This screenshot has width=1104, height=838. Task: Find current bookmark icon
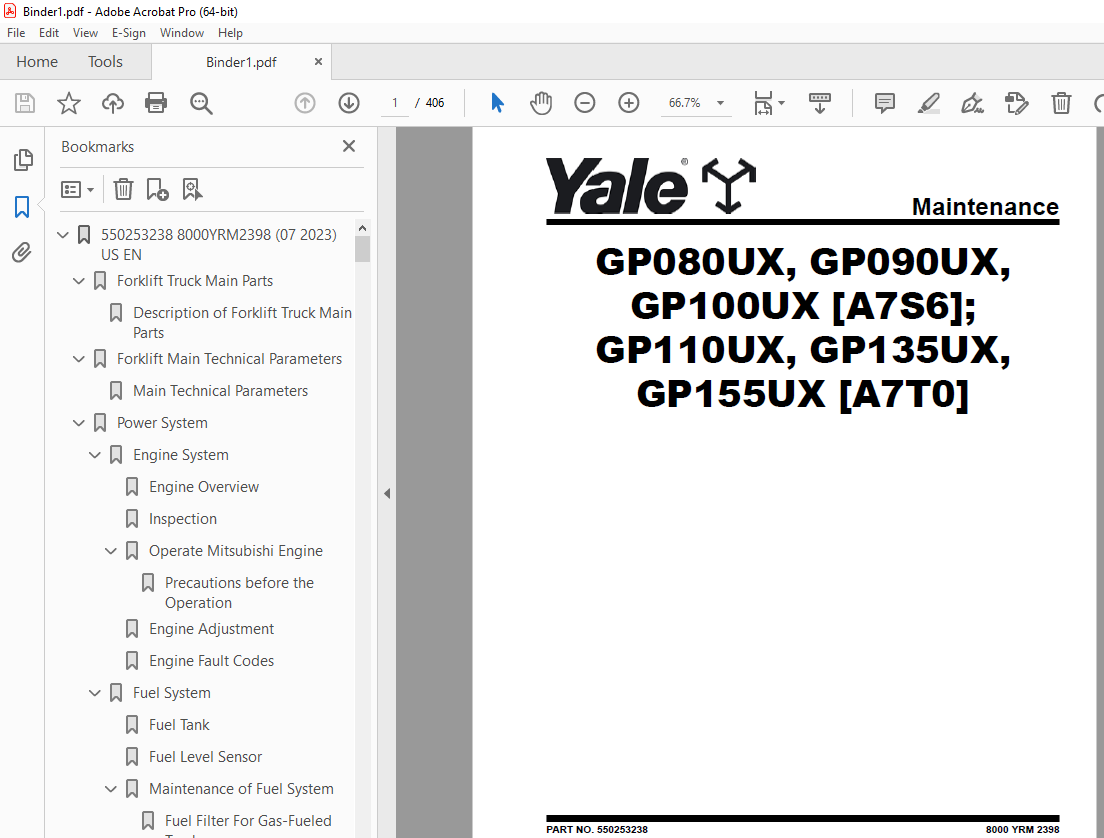(x=192, y=189)
